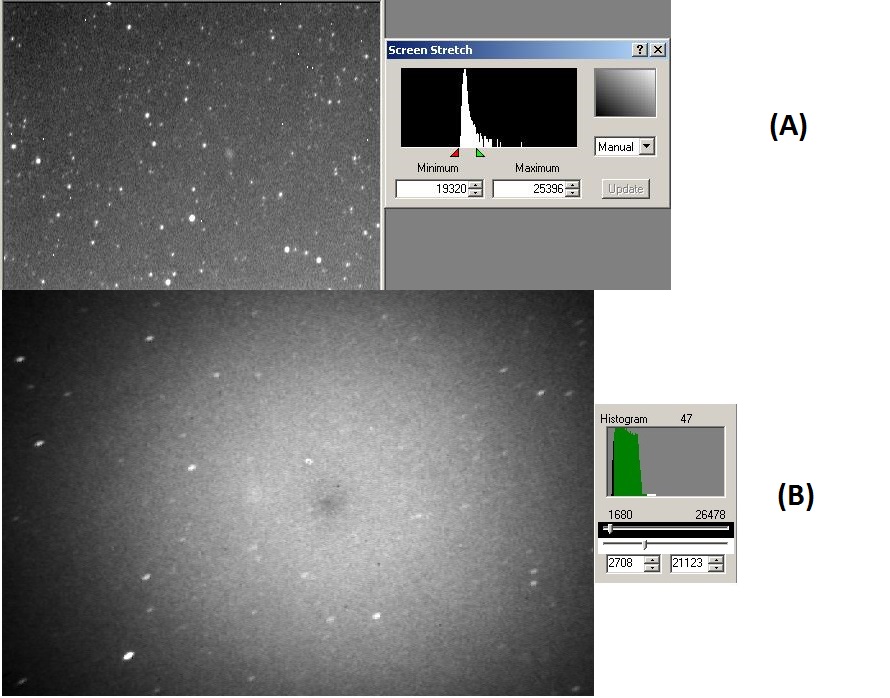The height and width of the screenshot is (698, 890).
Task: Increase the Maximum value with up arrow
Action: [573, 185]
